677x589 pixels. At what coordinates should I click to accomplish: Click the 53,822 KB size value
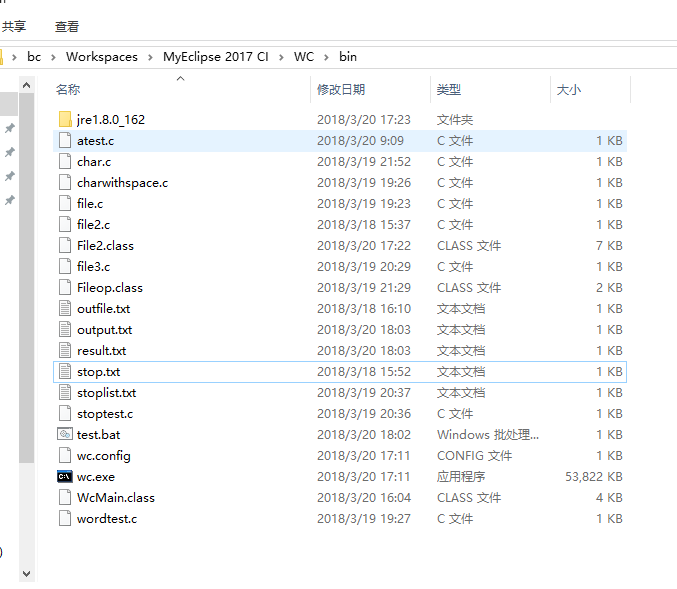pyautogui.click(x=594, y=477)
